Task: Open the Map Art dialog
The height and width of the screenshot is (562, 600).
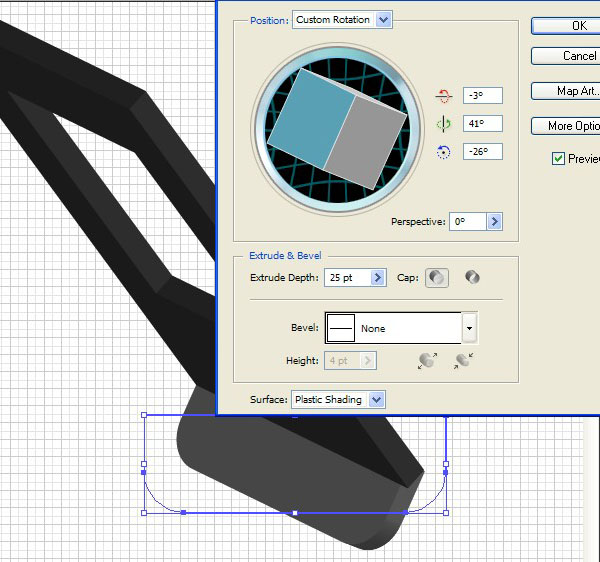Action: pyautogui.click(x=566, y=91)
